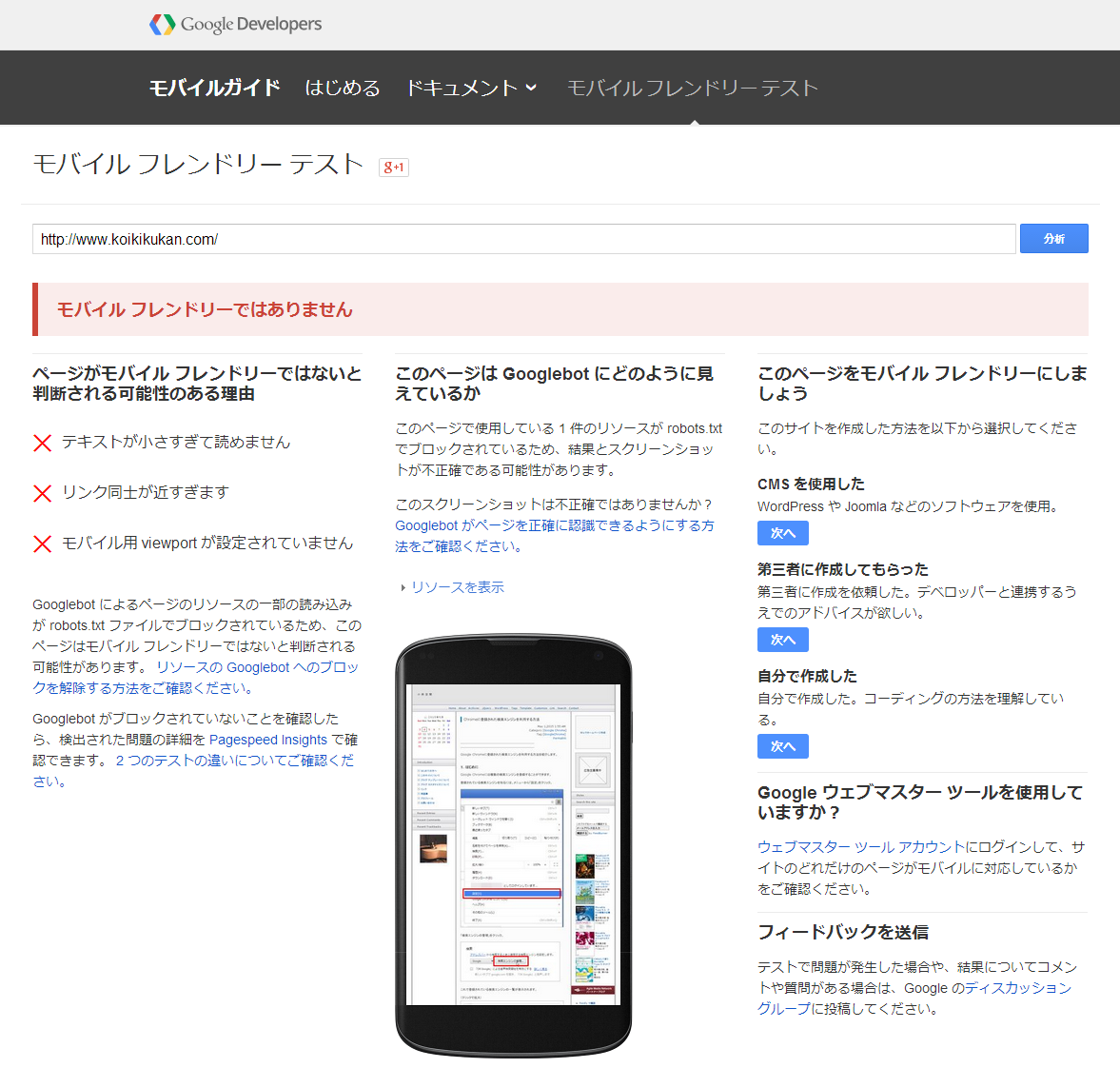Viewport: 1120px width, 1068px height.
Task: Click 次へ under 自分で作成した
Action: tap(783, 746)
